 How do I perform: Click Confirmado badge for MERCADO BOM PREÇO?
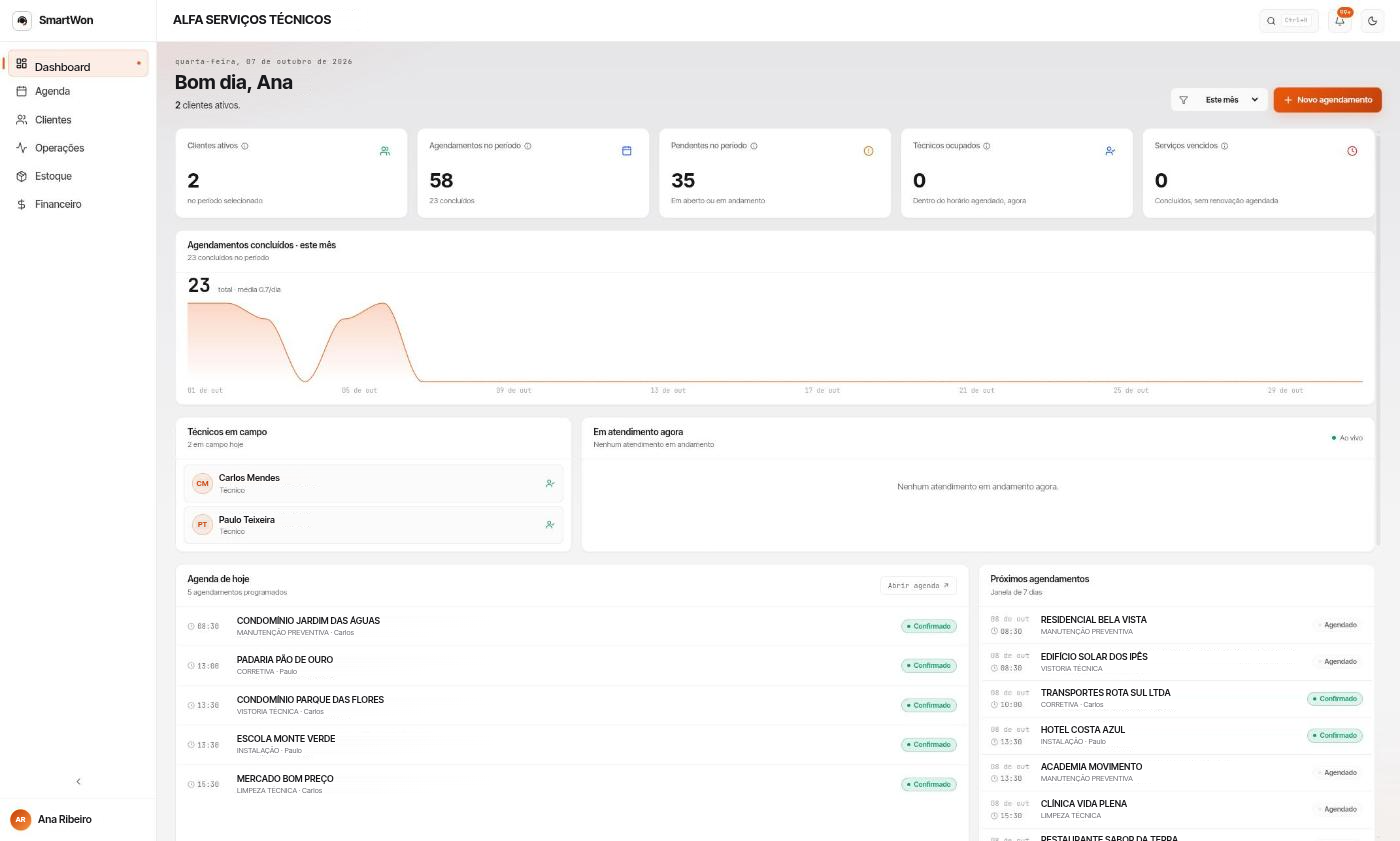tap(929, 784)
